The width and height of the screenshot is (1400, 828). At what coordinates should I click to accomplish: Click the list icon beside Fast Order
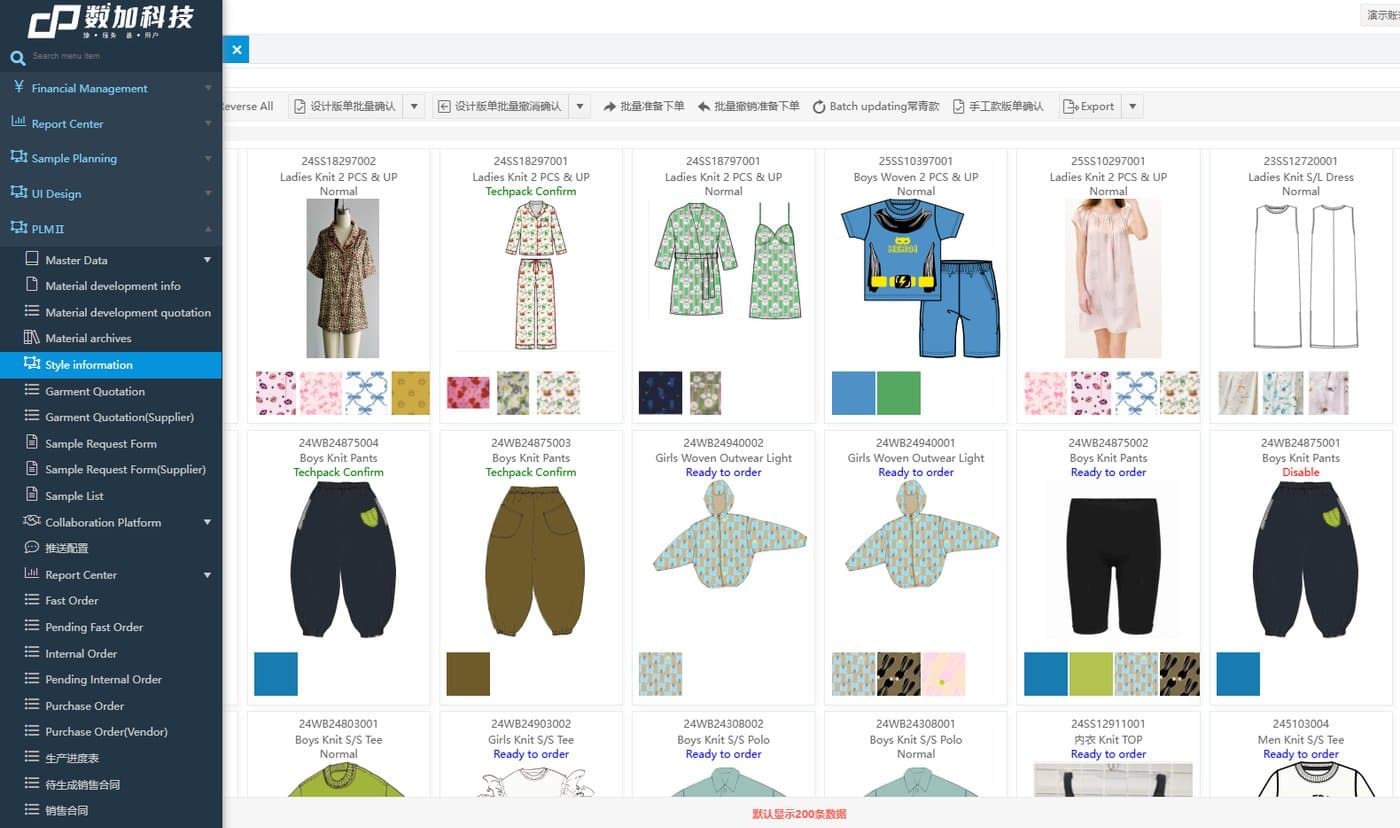(x=32, y=600)
